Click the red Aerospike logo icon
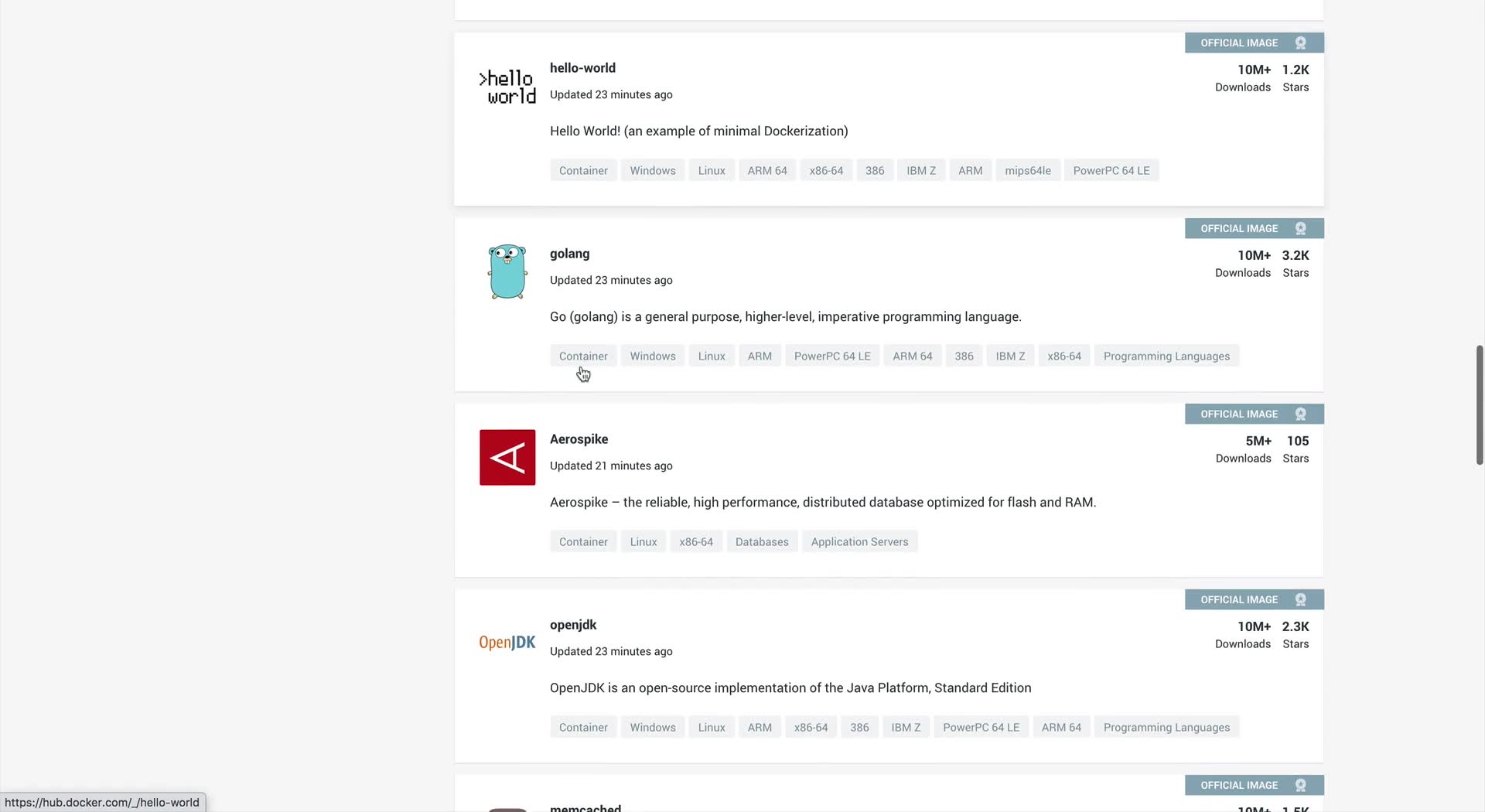This screenshot has height=812, width=1485. pyautogui.click(x=507, y=457)
